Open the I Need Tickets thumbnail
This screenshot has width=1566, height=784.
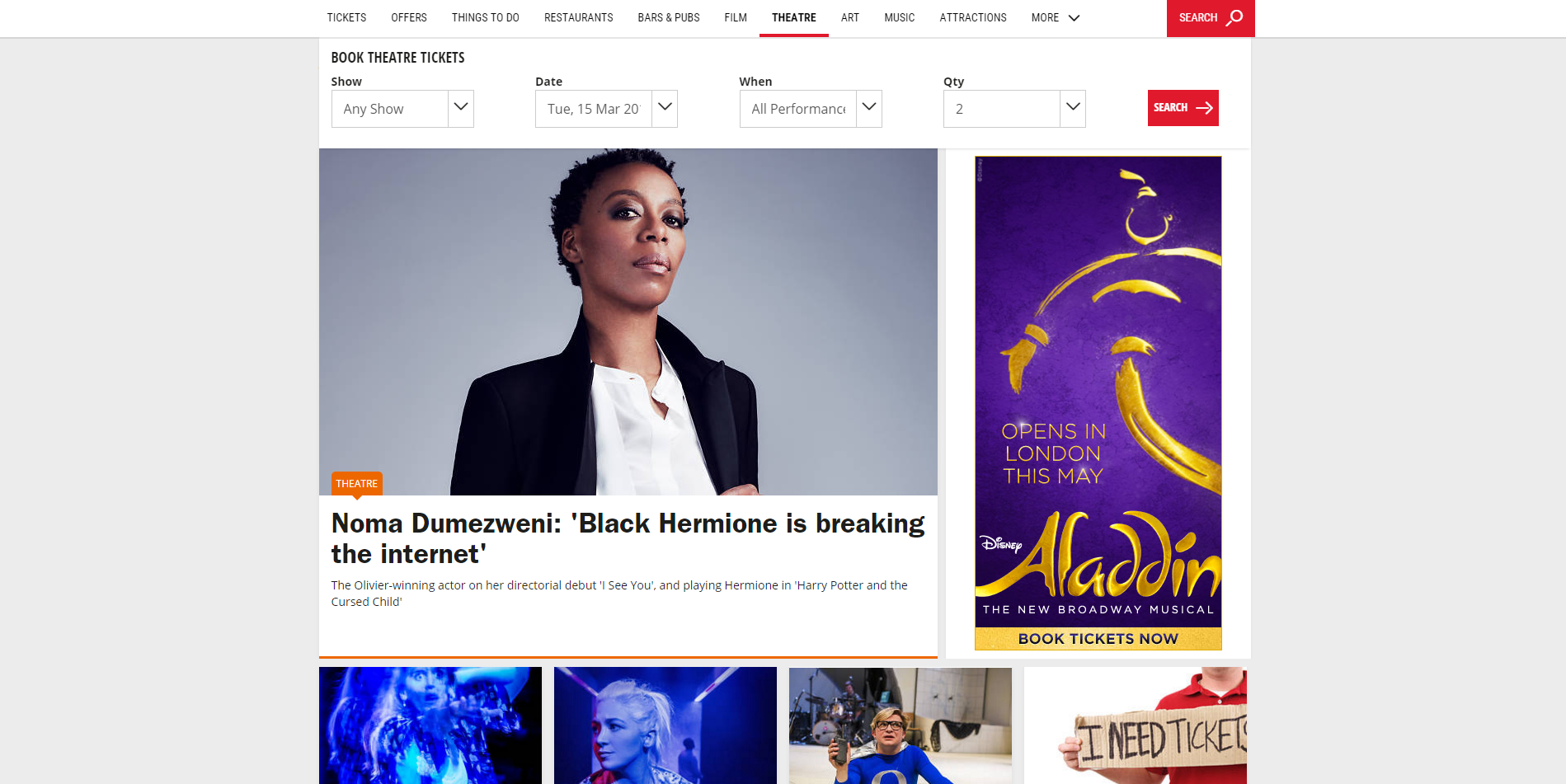point(1136,725)
